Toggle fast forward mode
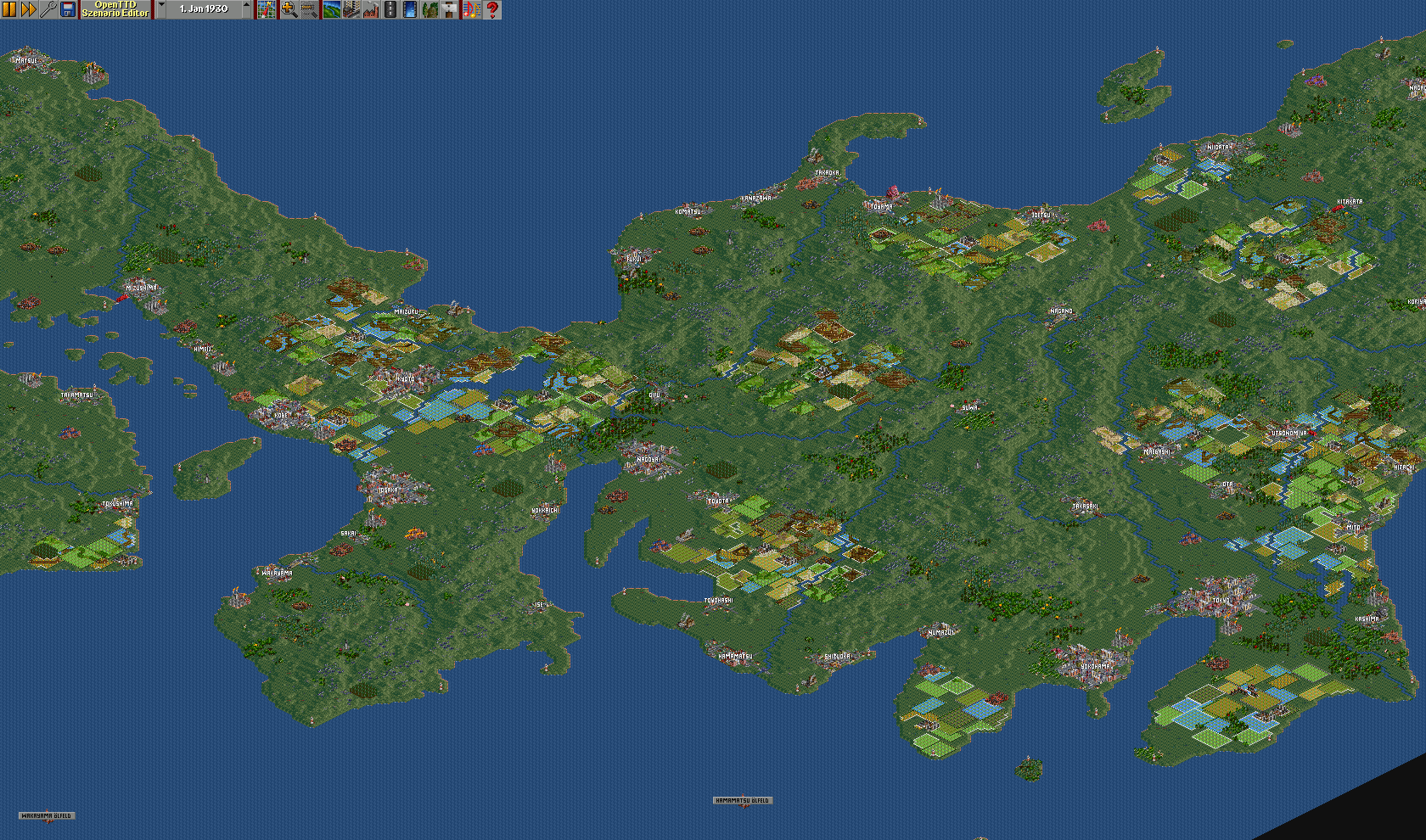This screenshot has width=1426, height=840. point(28,9)
